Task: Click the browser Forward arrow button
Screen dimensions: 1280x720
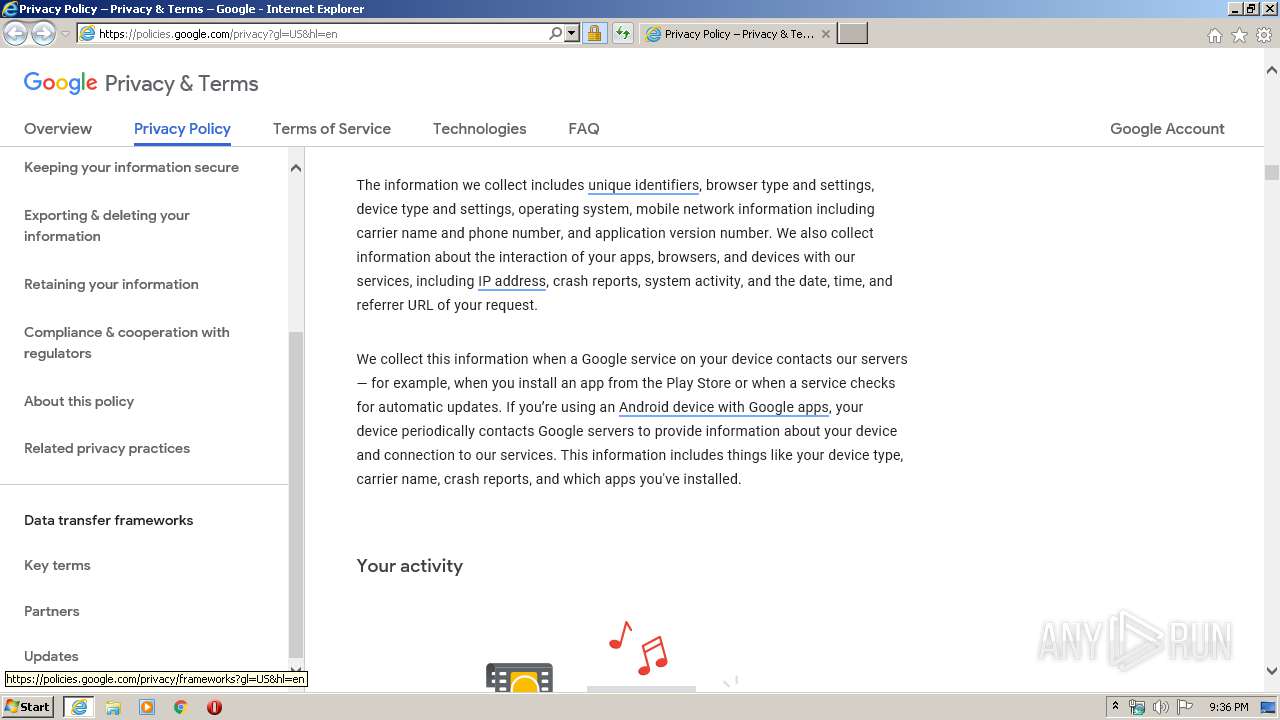Action: pyautogui.click(x=43, y=33)
